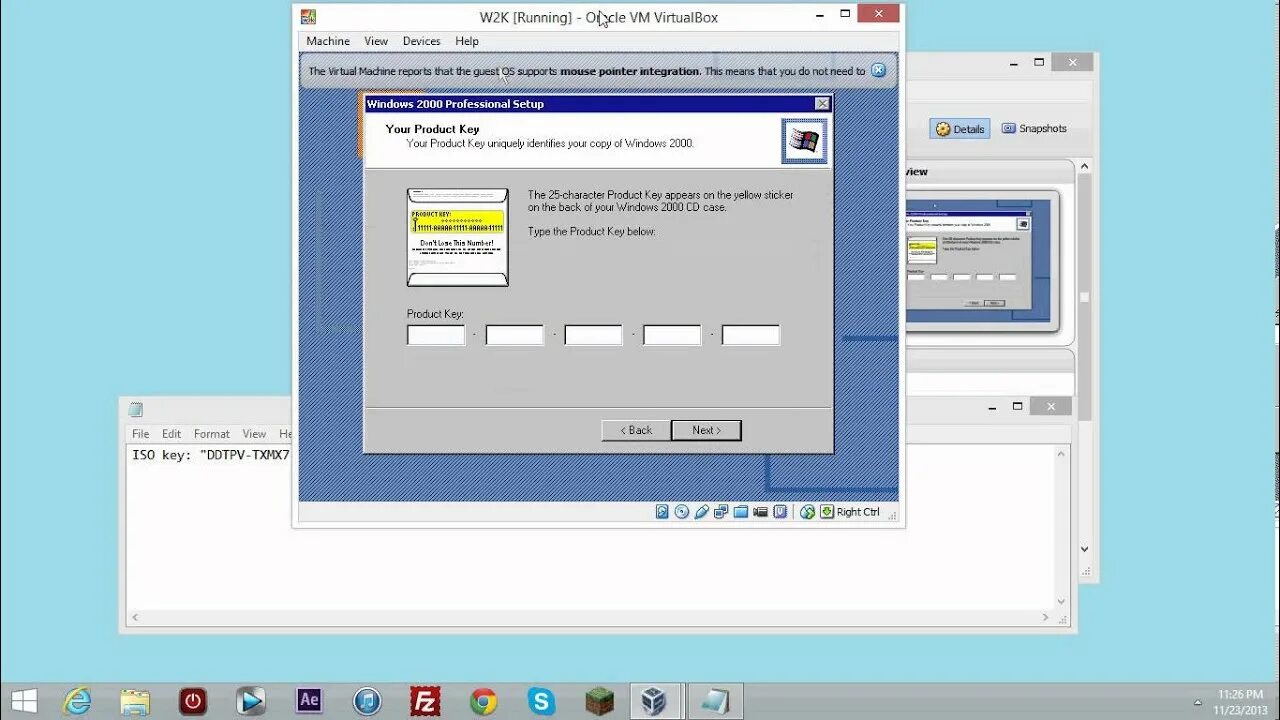Launch Internet Explorer from the taskbar

[x=78, y=701]
